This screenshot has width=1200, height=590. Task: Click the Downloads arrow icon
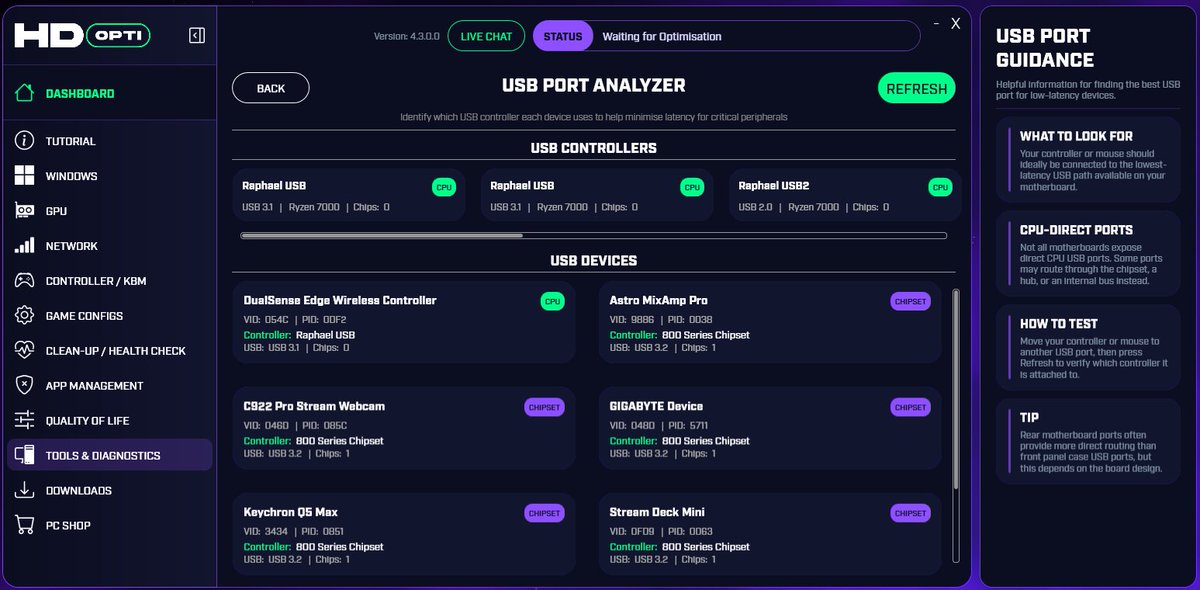click(x=25, y=490)
